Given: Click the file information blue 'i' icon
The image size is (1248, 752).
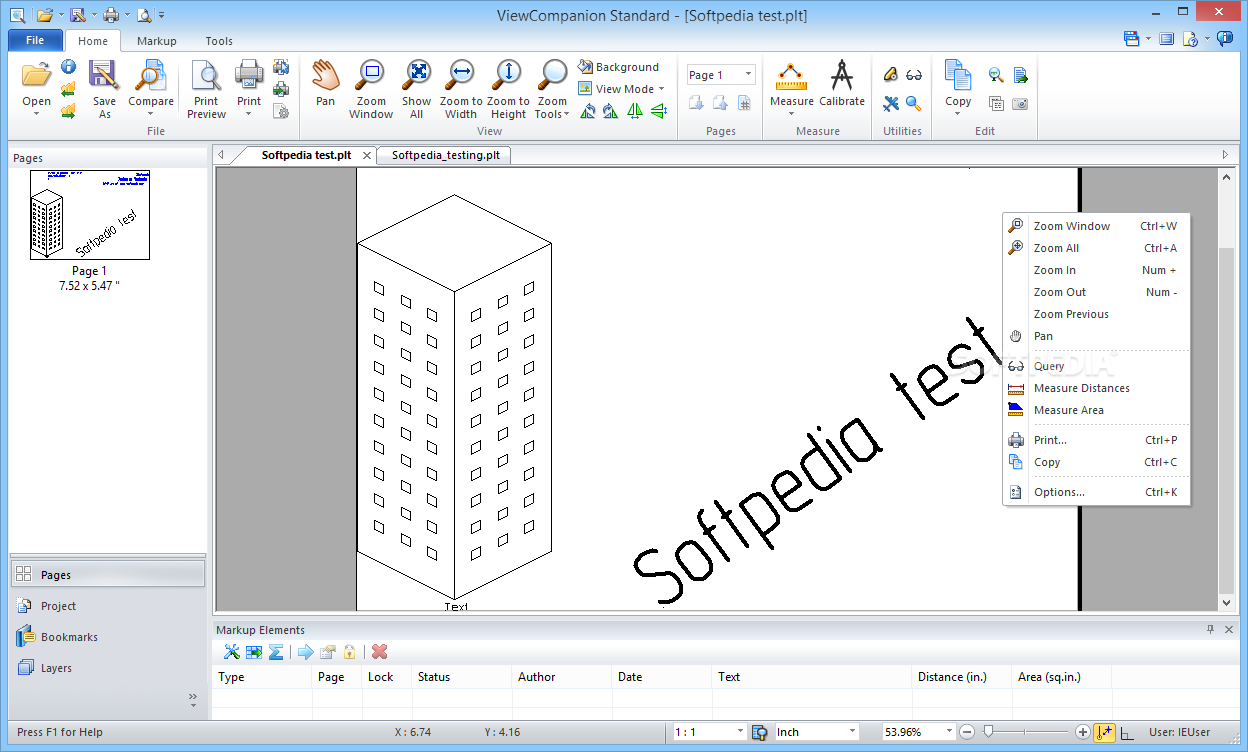Looking at the screenshot, I should click(68, 67).
